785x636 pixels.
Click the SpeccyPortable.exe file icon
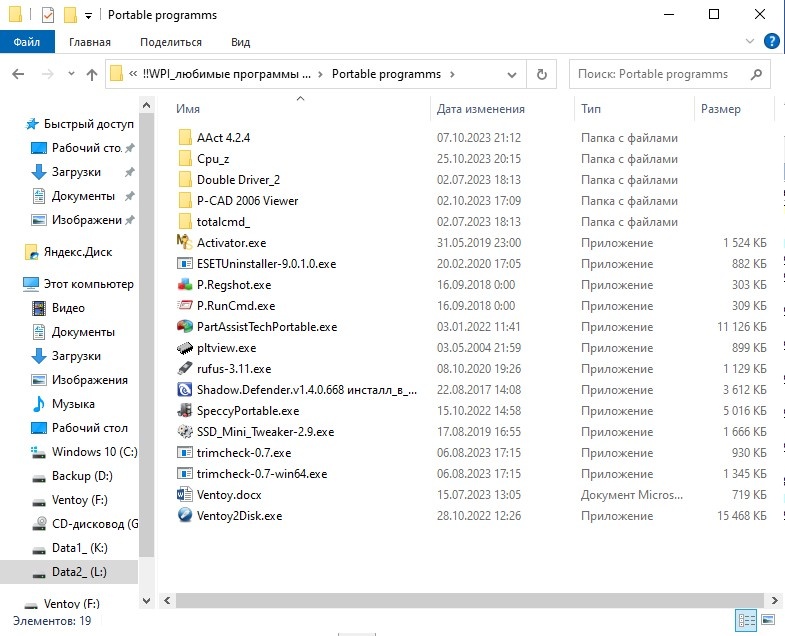(185, 411)
